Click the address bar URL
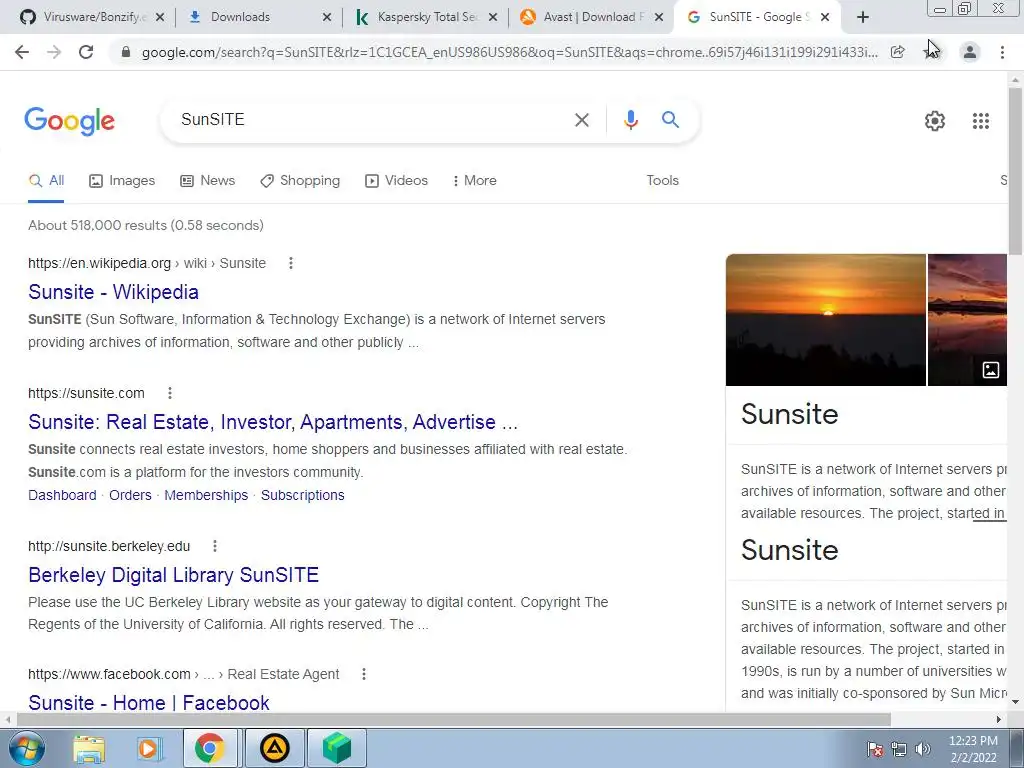The image size is (1024, 768). pyautogui.click(x=509, y=52)
